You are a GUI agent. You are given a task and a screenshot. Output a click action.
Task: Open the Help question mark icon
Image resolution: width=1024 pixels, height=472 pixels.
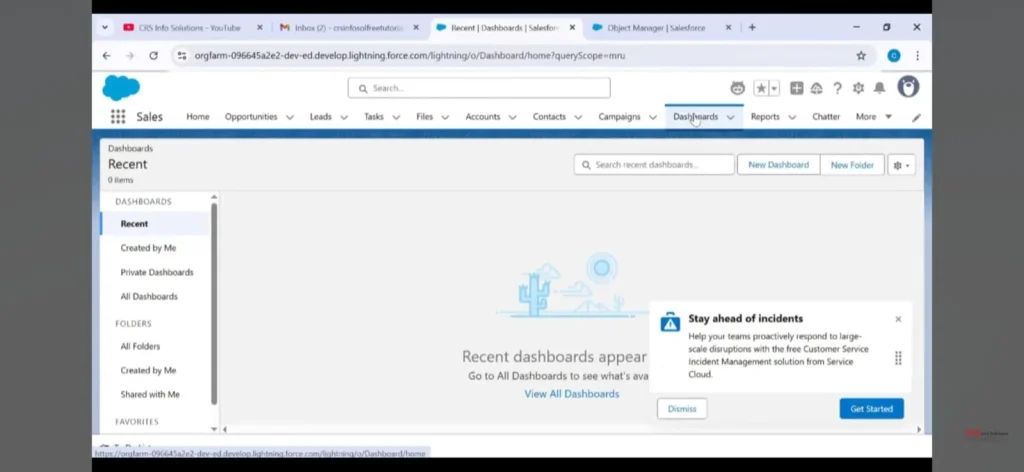click(x=837, y=88)
